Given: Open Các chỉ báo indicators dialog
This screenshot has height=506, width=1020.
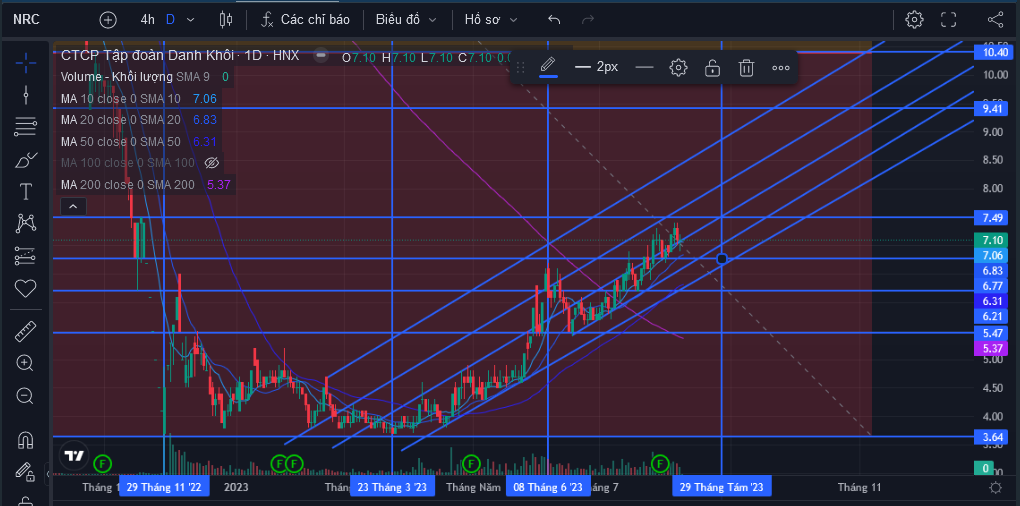Looking at the screenshot, I should [x=305, y=20].
